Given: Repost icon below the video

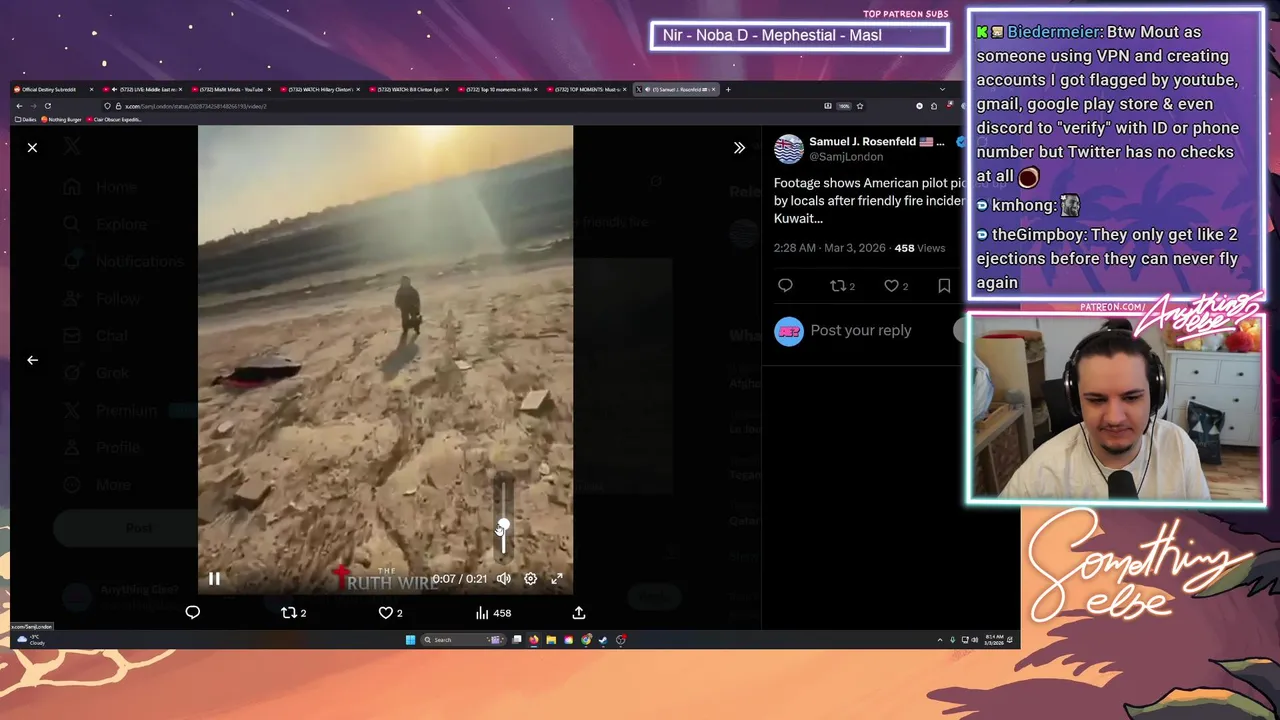Looking at the screenshot, I should pyautogui.click(x=289, y=613).
